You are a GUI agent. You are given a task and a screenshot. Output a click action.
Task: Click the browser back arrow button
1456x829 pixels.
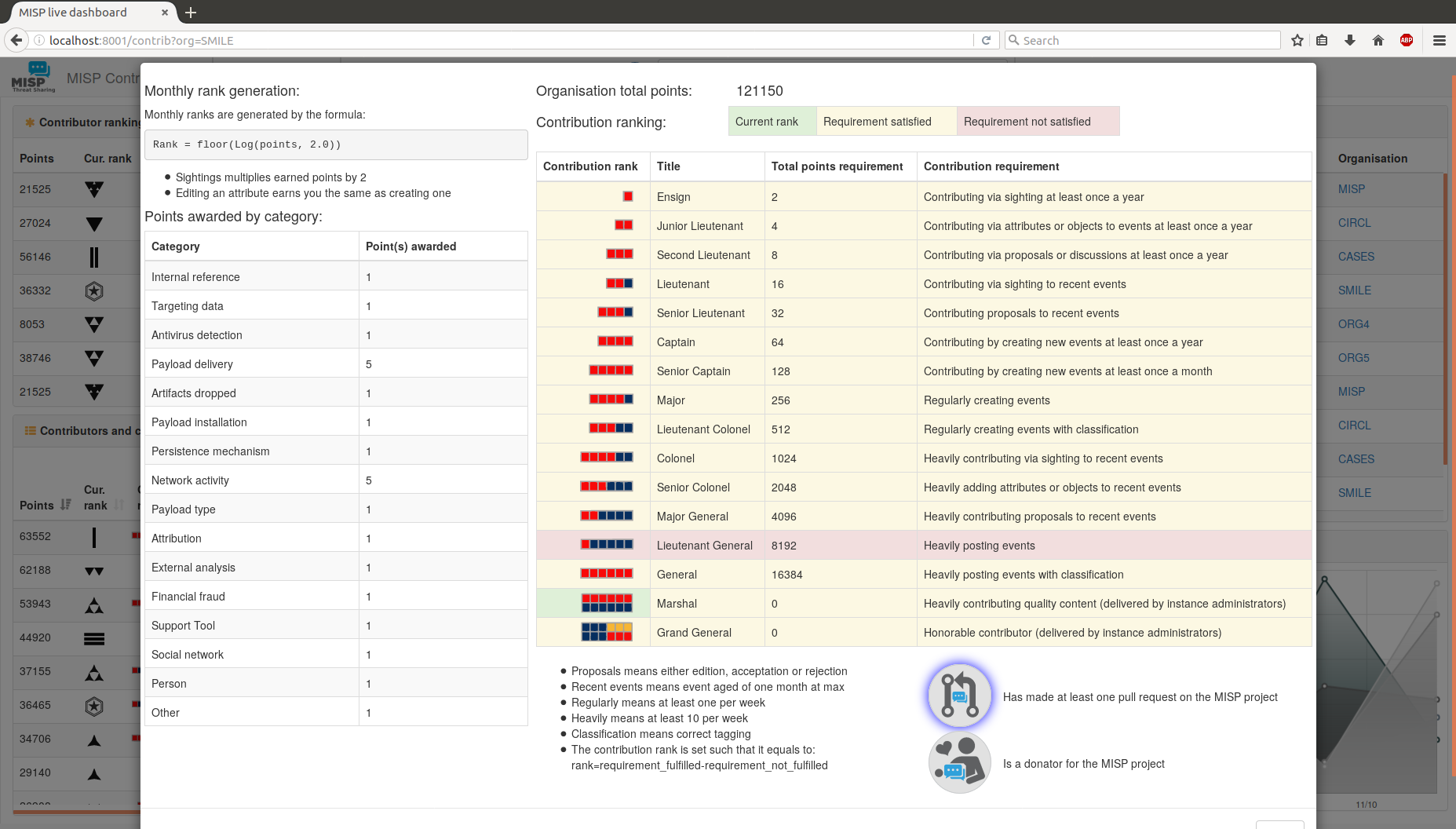(16, 40)
